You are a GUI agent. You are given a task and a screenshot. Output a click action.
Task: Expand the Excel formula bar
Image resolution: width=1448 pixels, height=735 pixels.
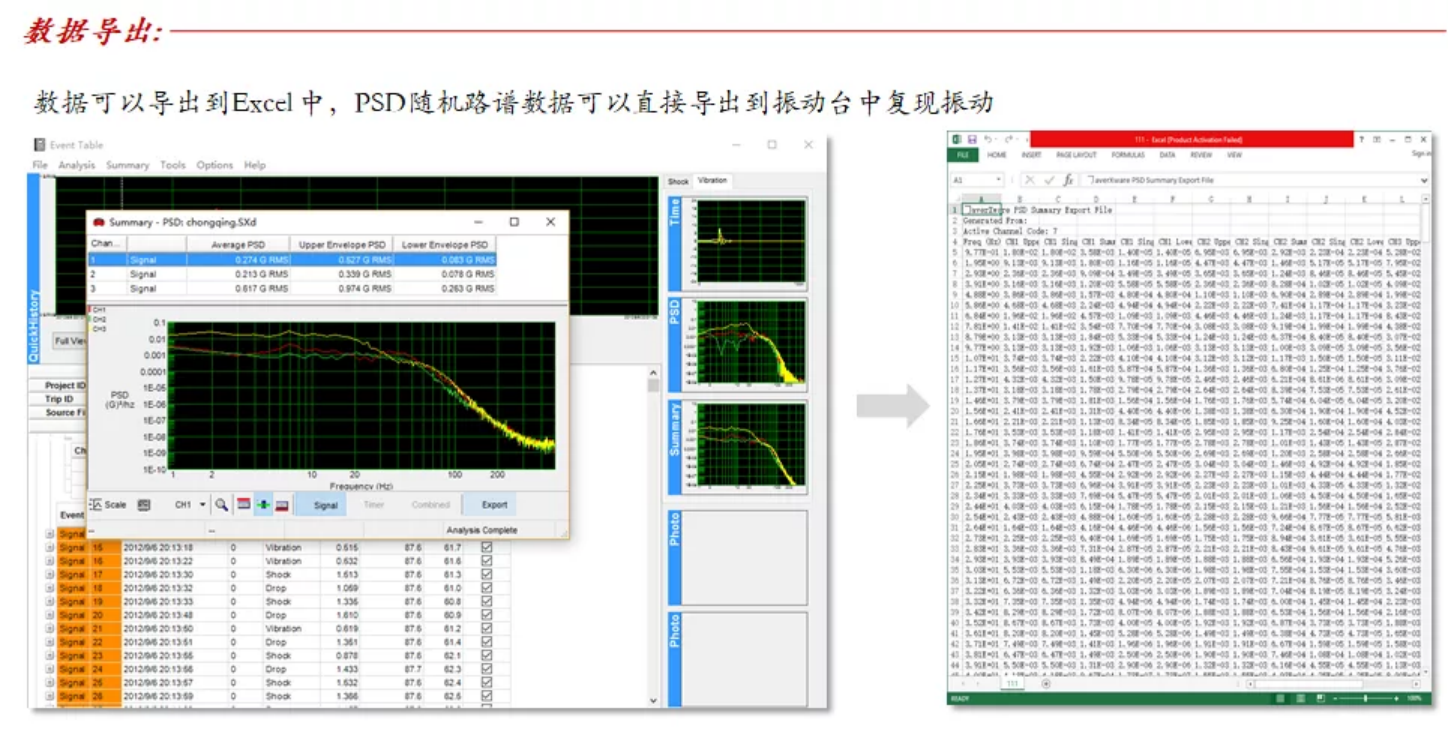point(1424,180)
